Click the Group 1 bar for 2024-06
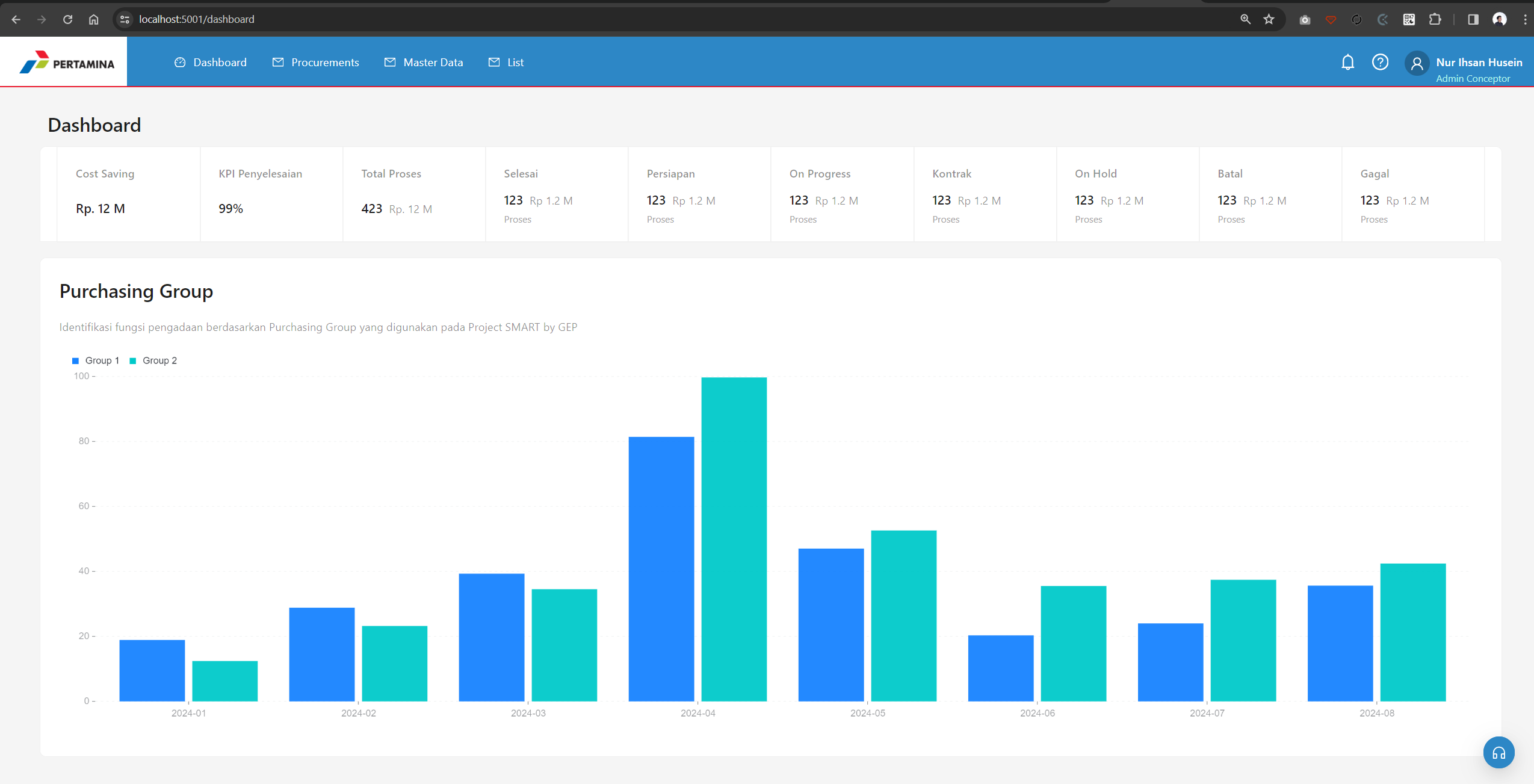The image size is (1534, 784). click(x=1000, y=668)
